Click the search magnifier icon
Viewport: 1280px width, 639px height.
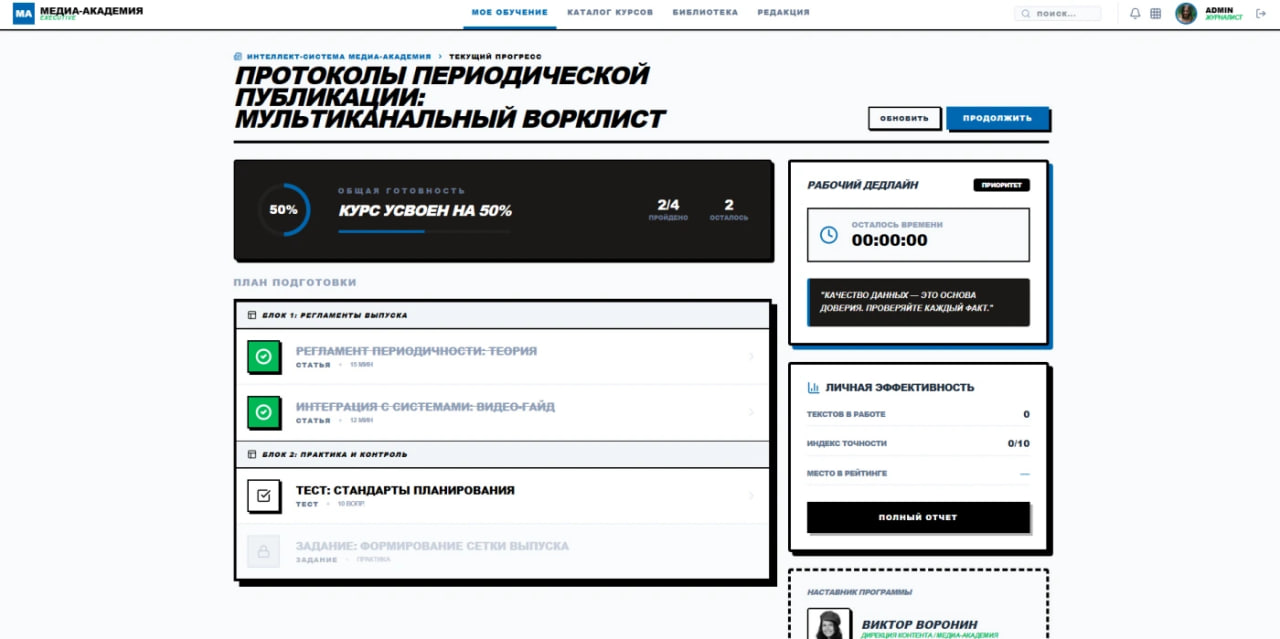point(1027,14)
